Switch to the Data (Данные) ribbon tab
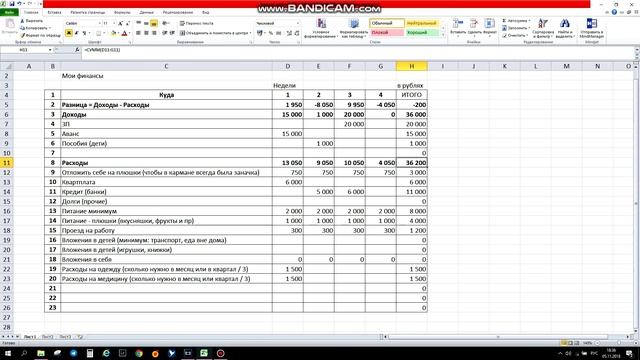 (x=147, y=13)
